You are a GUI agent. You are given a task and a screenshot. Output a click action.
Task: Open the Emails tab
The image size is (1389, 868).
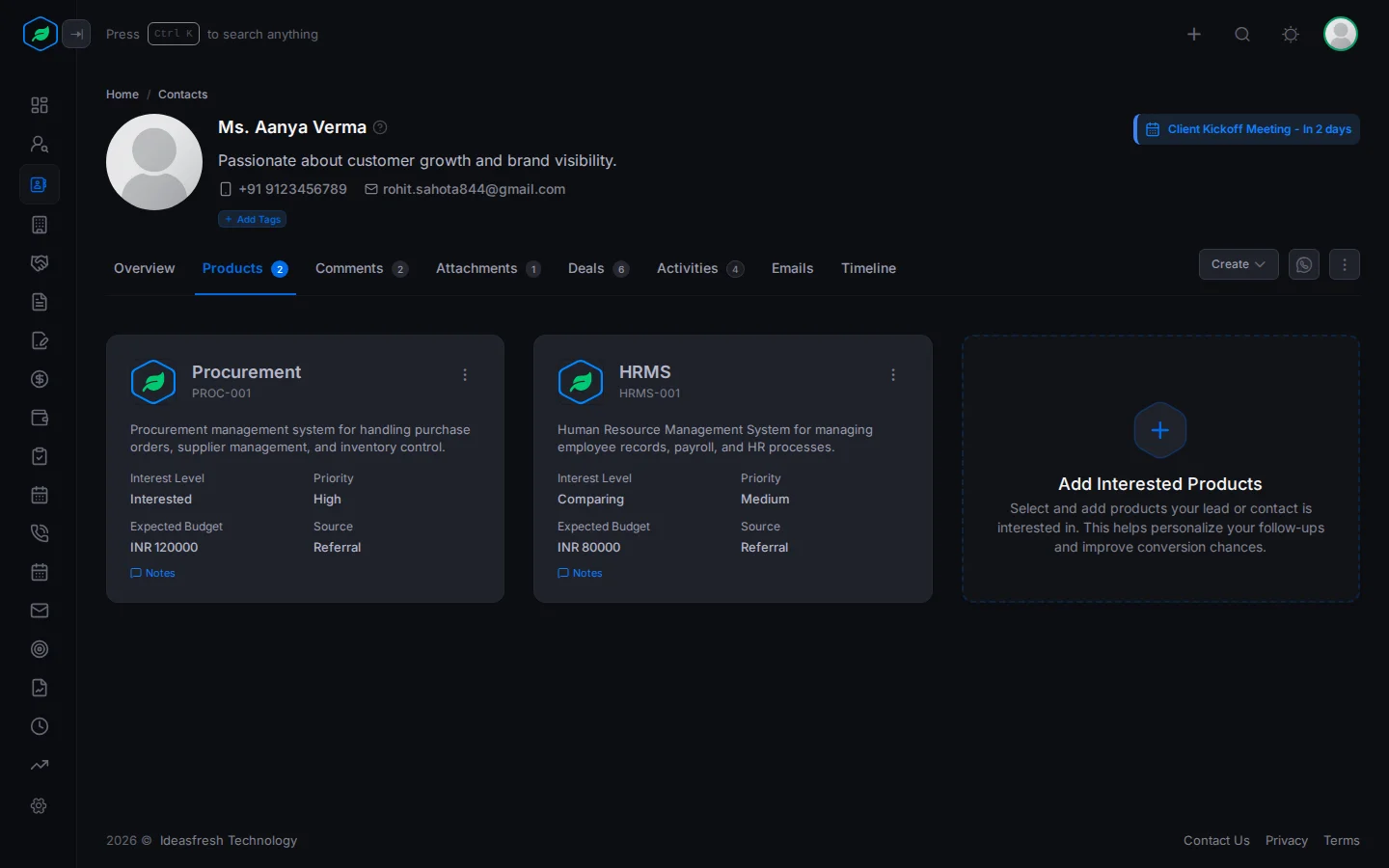click(793, 268)
